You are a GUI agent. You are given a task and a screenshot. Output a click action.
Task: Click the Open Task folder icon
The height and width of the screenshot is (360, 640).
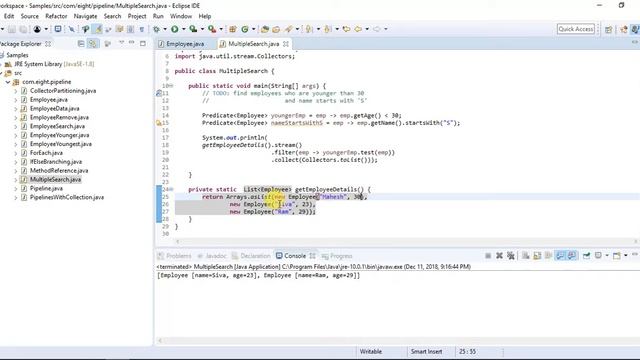(x=276, y=29)
